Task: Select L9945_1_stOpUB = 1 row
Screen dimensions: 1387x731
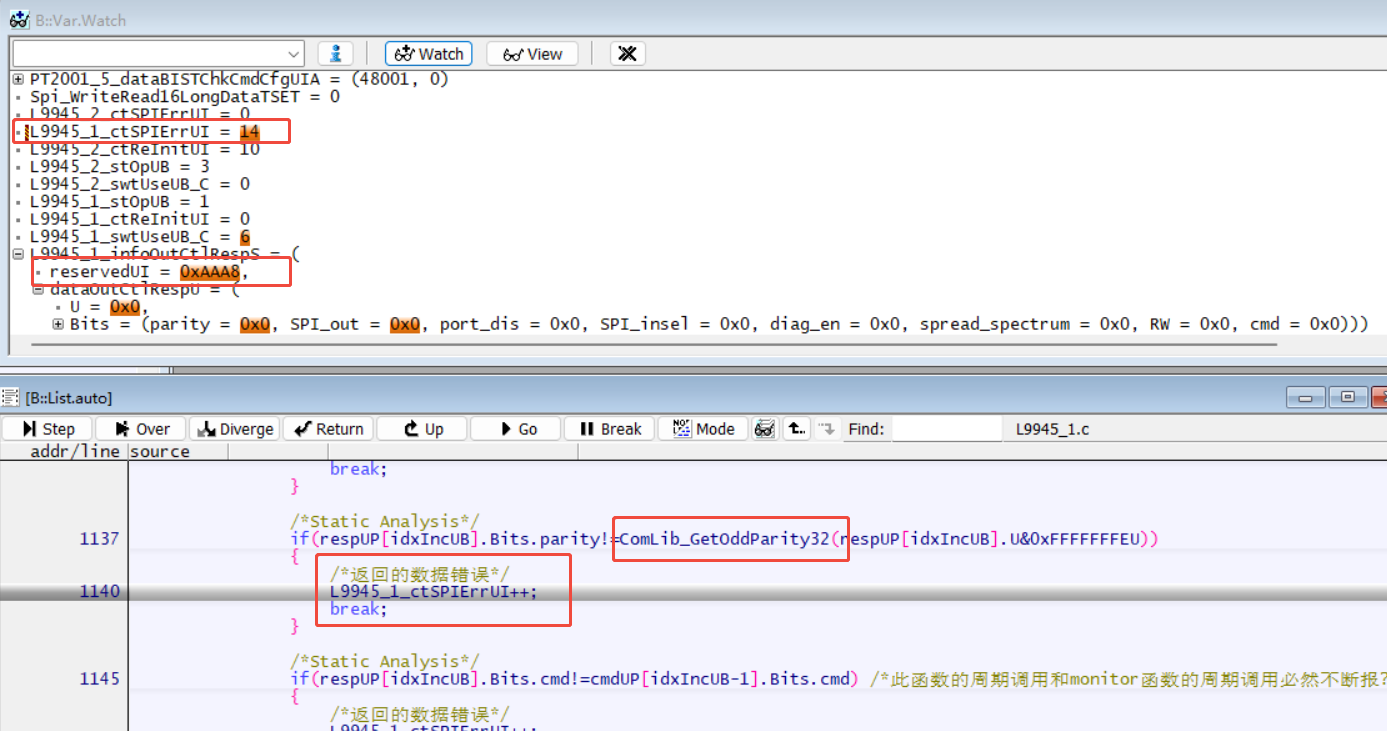Action: [119, 202]
